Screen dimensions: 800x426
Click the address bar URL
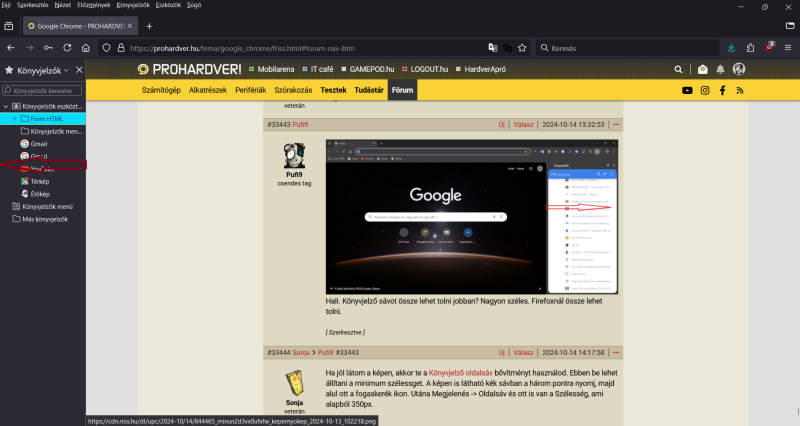tap(242, 48)
